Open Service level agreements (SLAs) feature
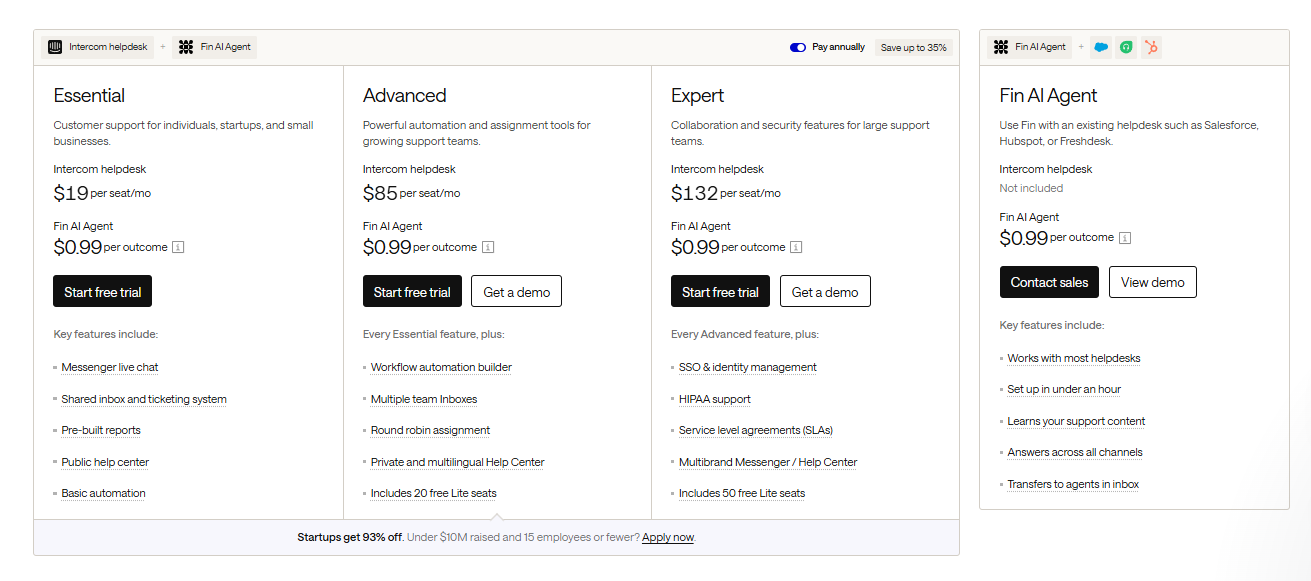The height and width of the screenshot is (581, 1311). (756, 430)
